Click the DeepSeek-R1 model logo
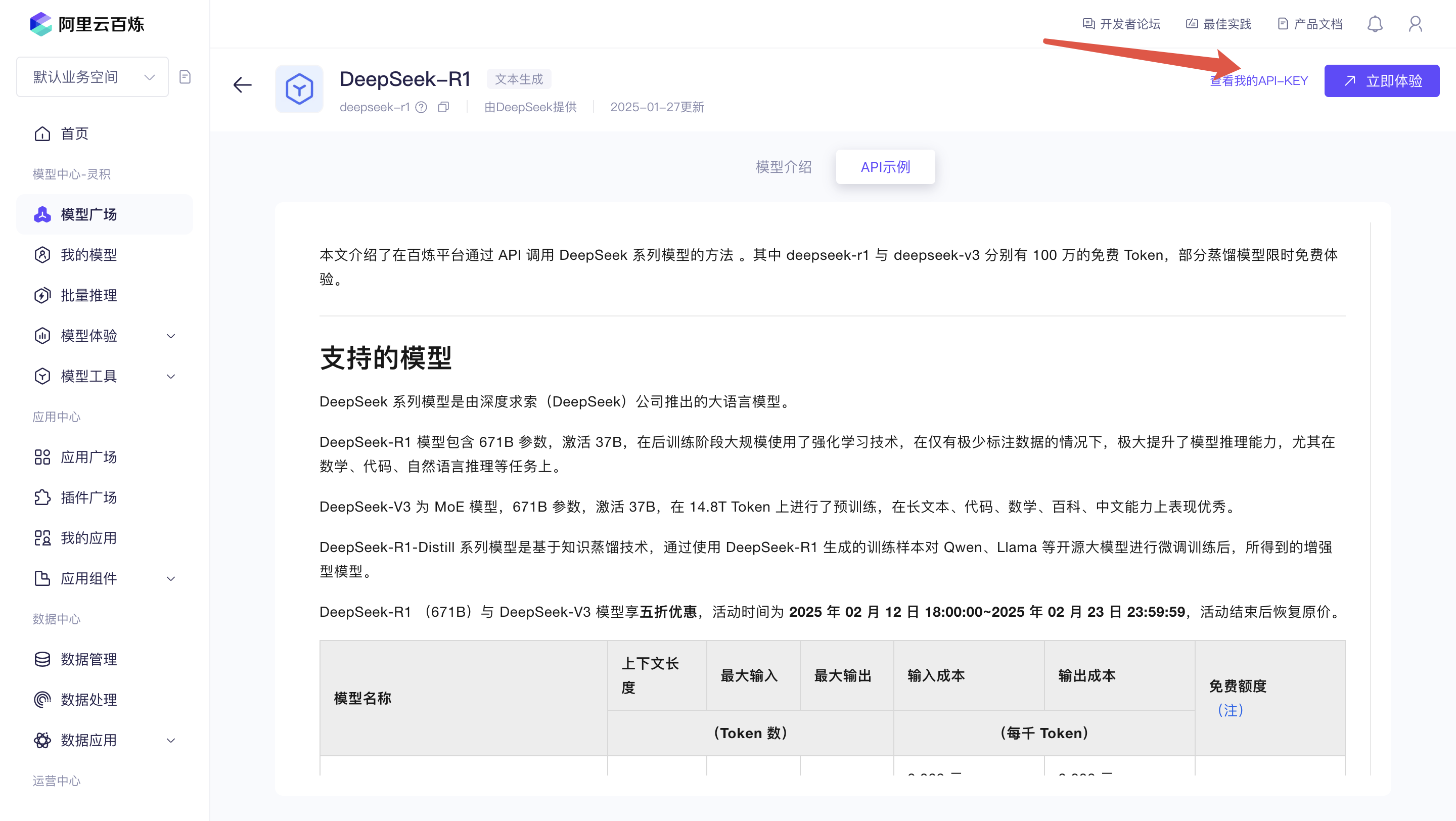The width and height of the screenshot is (1456, 821). click(x=299, y=88)
